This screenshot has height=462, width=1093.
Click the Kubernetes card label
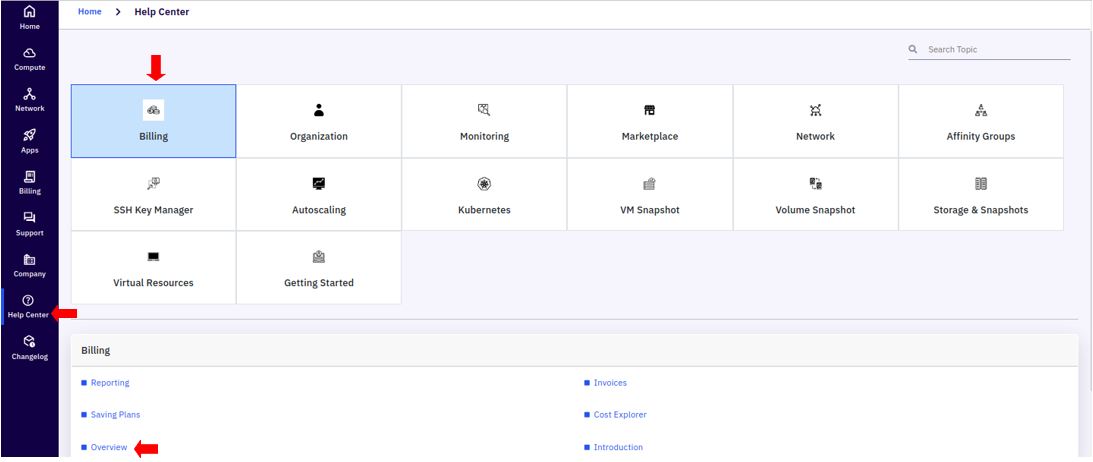click(484, 210)
